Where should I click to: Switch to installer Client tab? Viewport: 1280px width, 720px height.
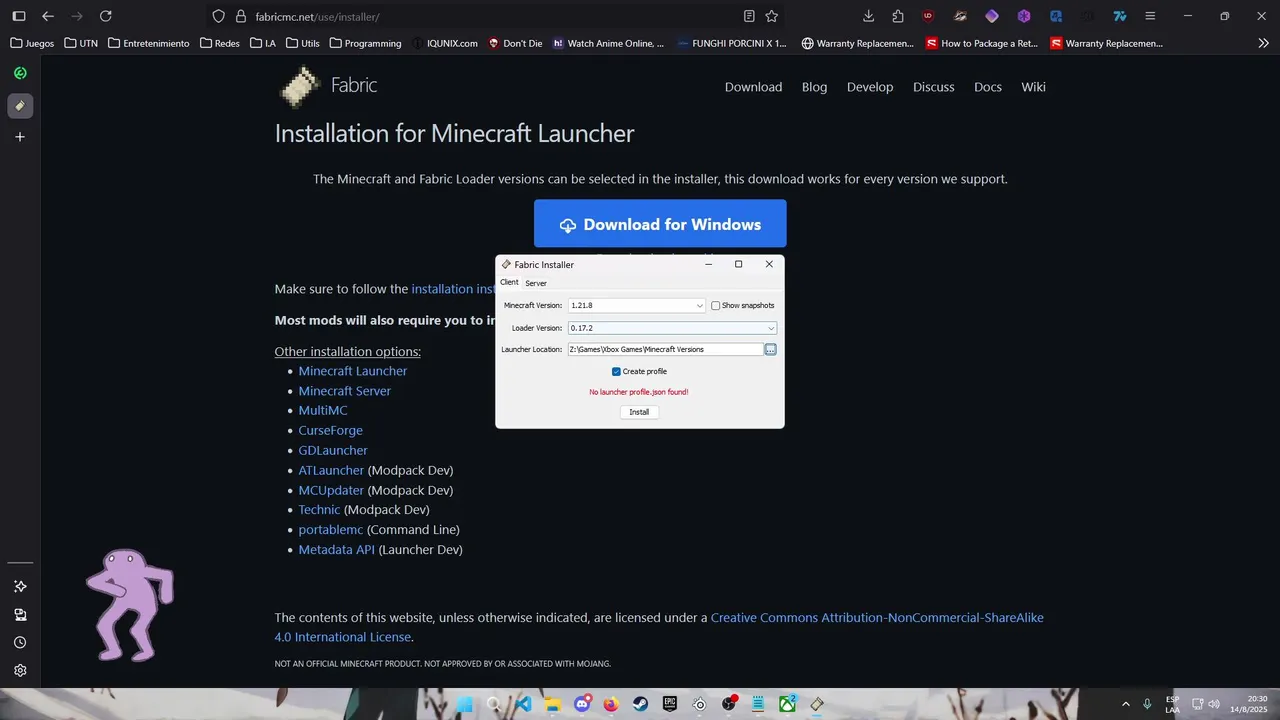[x=509, y=282]
